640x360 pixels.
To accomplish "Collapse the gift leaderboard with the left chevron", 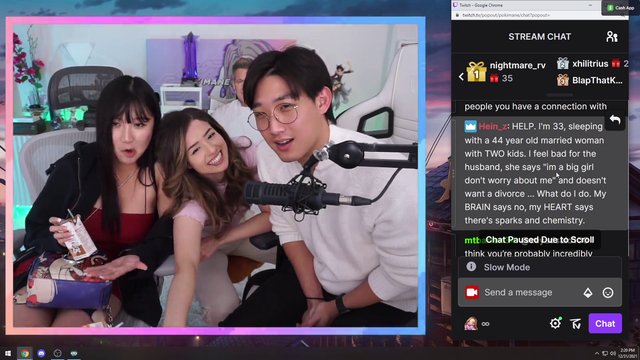I will [461, 76].
